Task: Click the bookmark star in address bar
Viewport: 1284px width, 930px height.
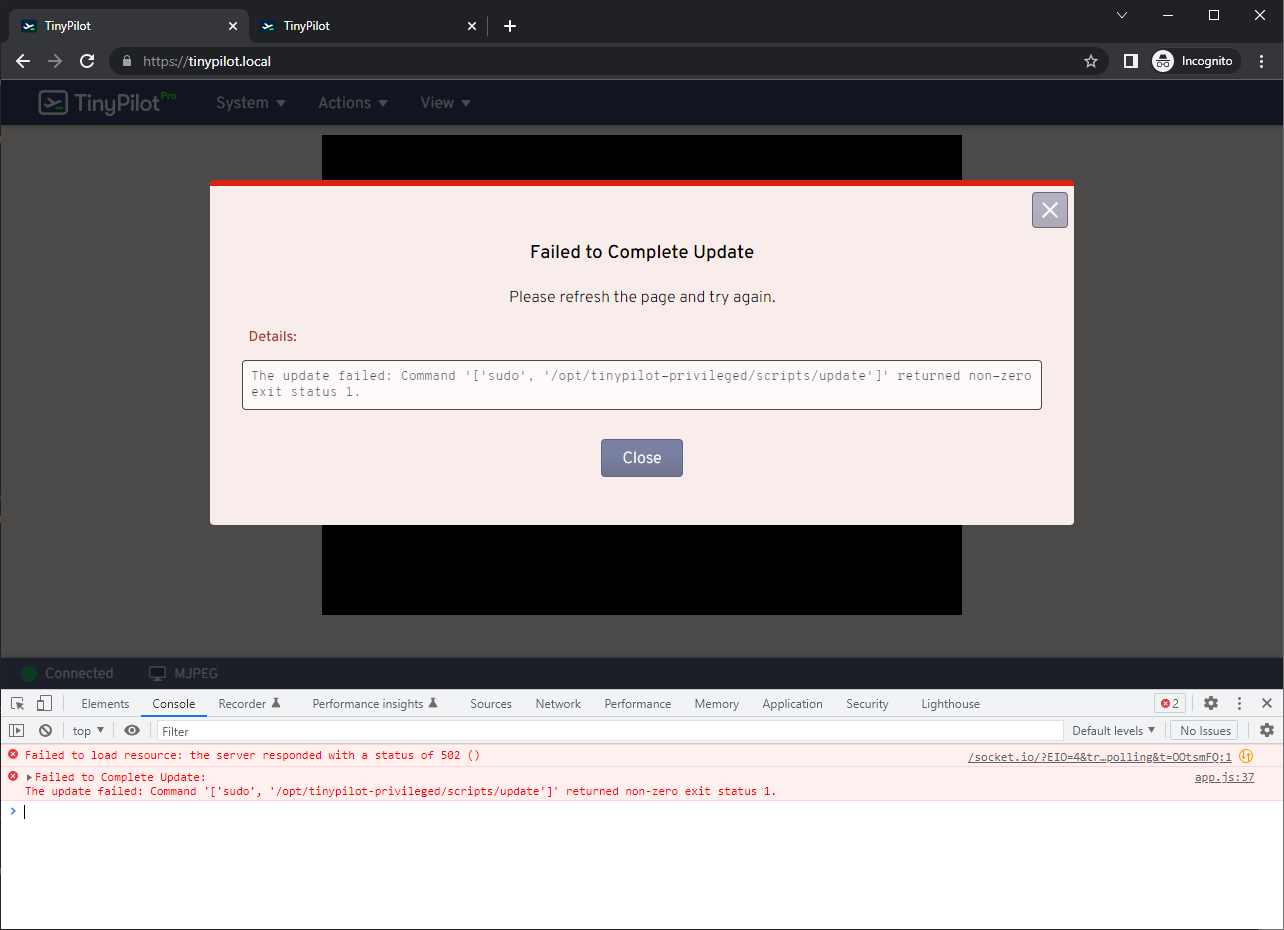Action: [1090, 61]
